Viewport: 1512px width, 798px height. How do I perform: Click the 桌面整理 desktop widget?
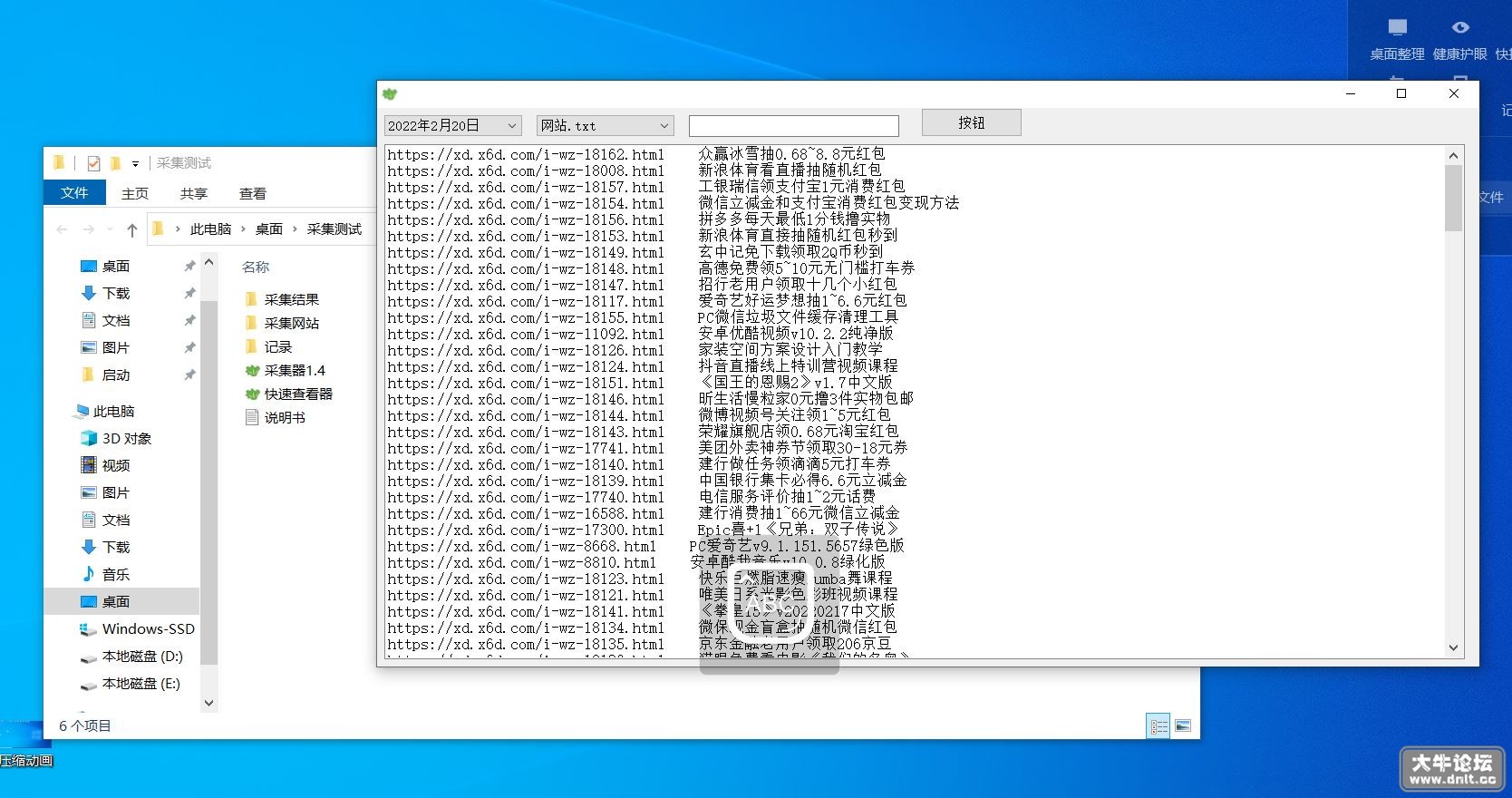coord(1397,40)
